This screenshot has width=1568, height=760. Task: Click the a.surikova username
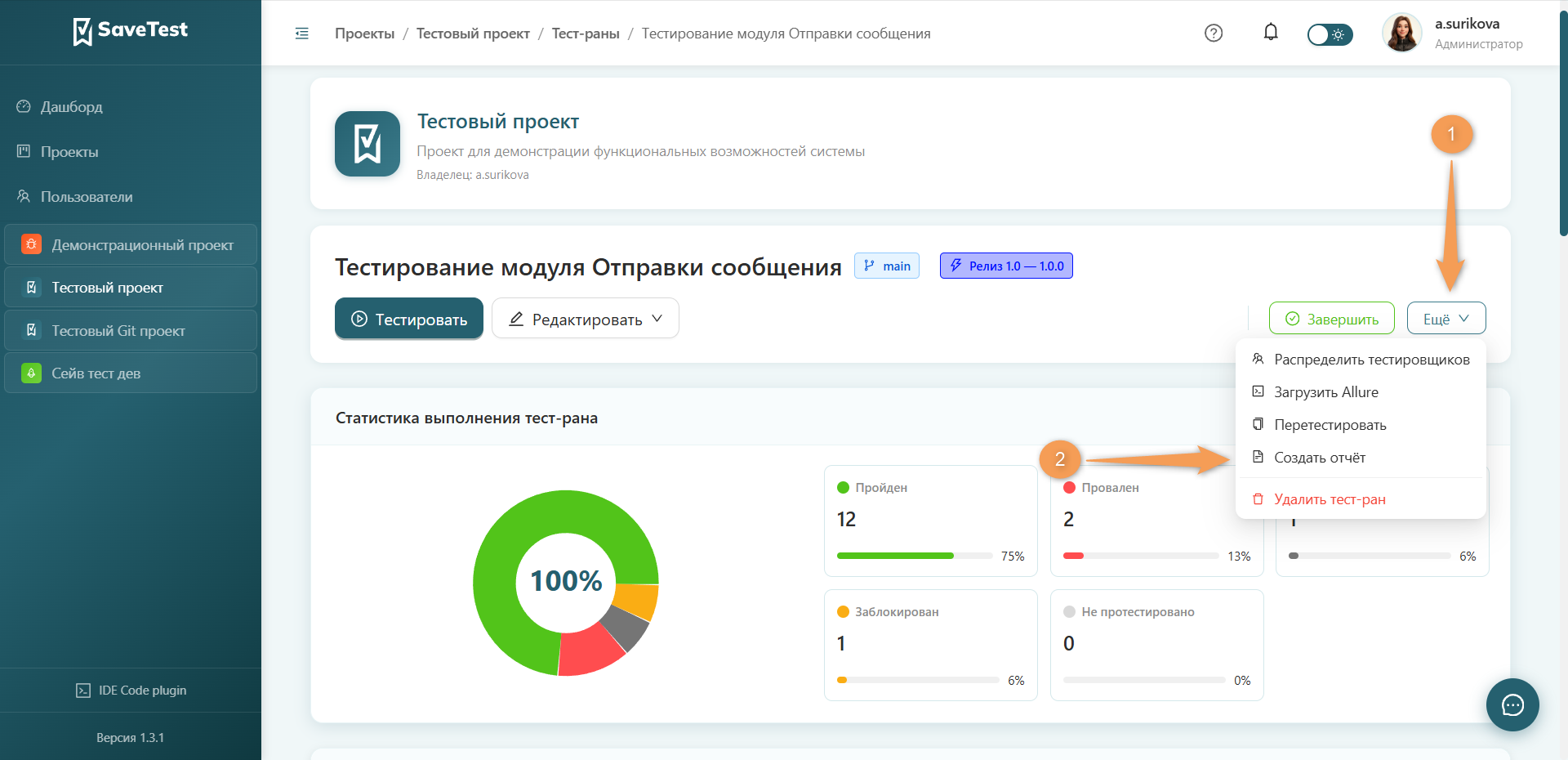(x=1467, y=24)
